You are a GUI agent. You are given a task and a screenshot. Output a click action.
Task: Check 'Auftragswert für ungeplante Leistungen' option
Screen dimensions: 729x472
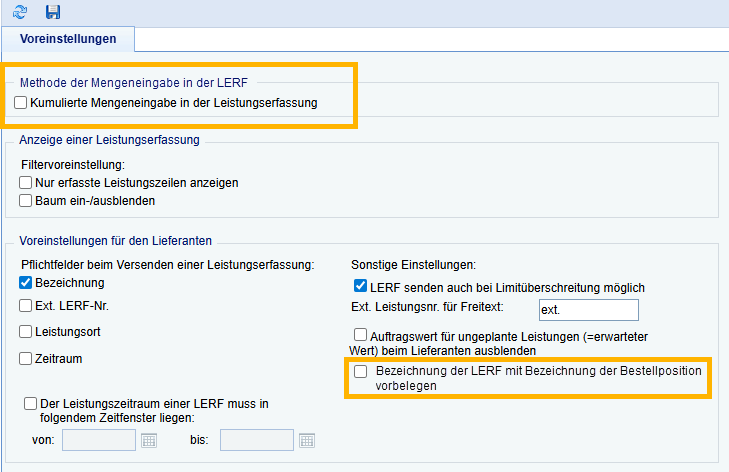coord(361,336)
